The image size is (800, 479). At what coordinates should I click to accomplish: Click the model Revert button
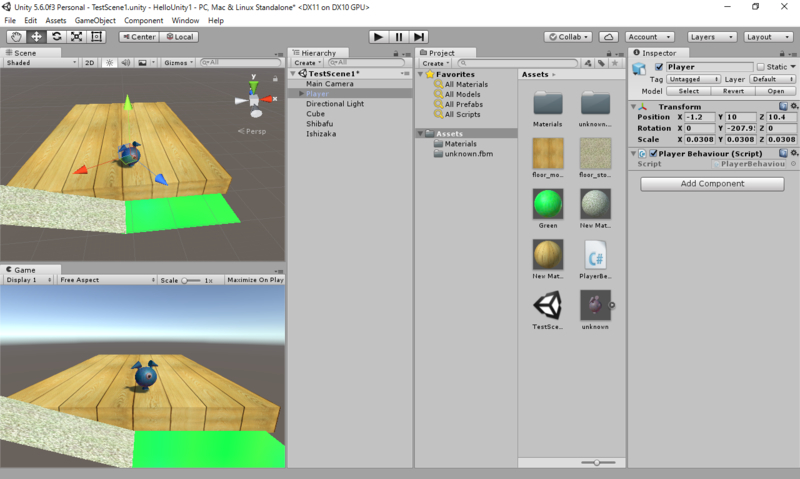(x=733, y=91)
